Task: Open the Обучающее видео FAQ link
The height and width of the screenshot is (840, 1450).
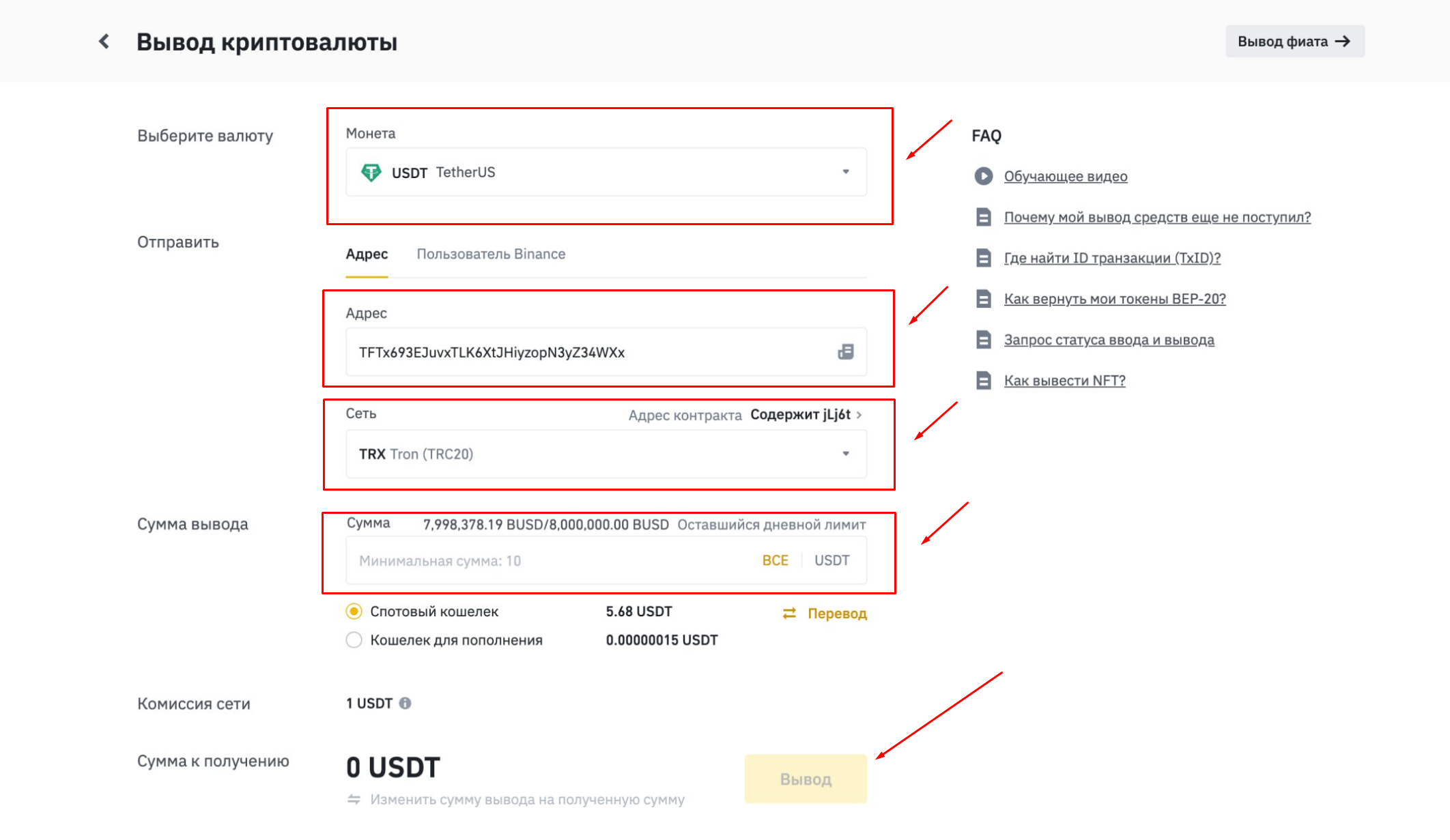Action: (1065, 176)
